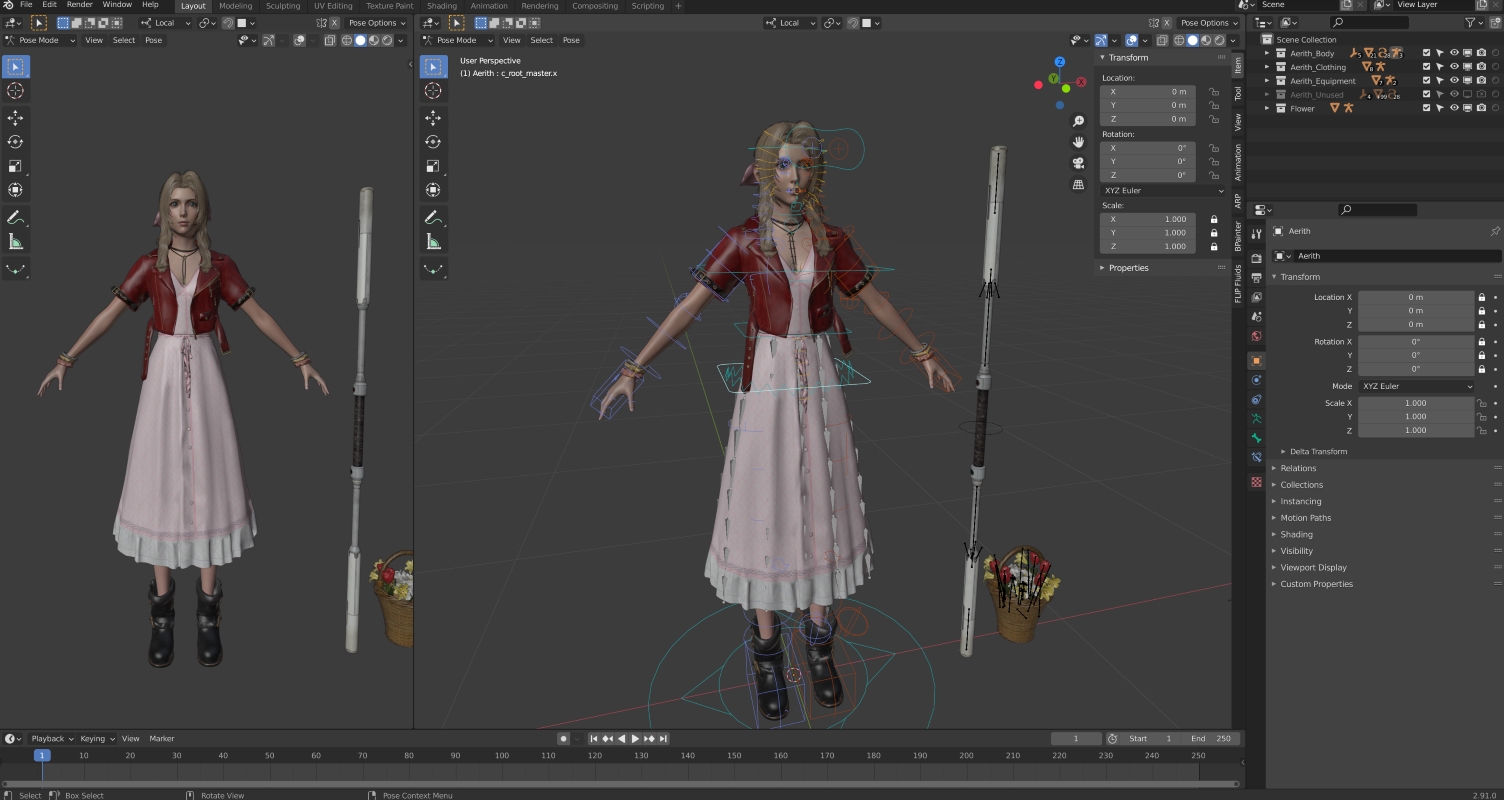This screenshot has width=1504, height=800.
Task: Click the current frame marker on timeline
Action: 42,755
